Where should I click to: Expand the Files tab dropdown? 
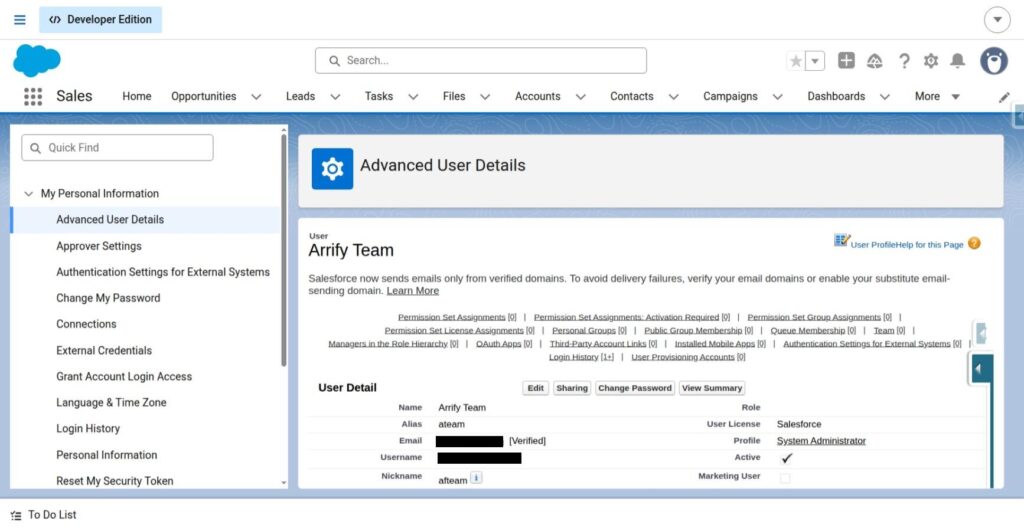tap(485, 97)
